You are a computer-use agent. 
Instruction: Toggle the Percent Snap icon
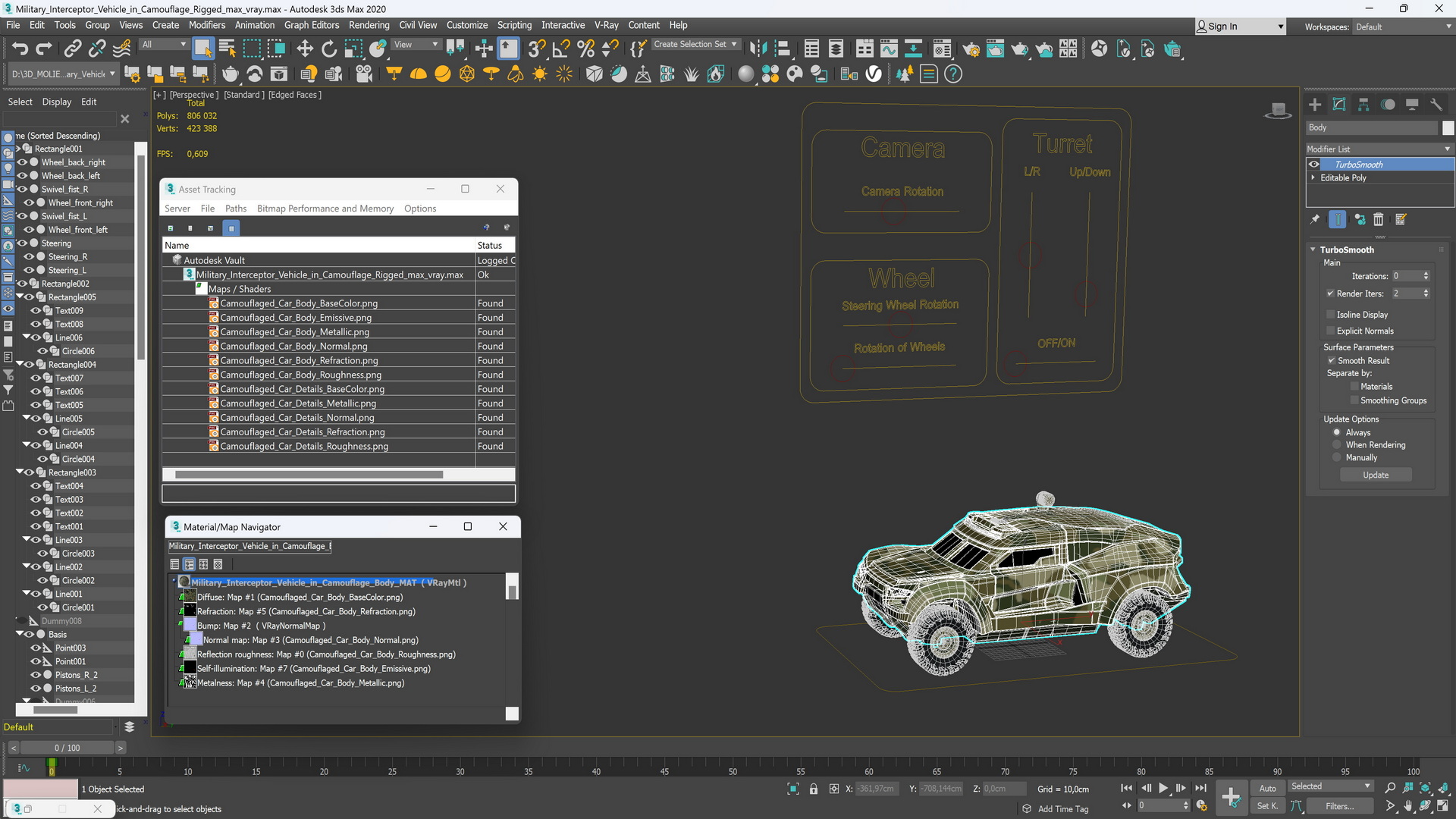[x=585, y=49]
